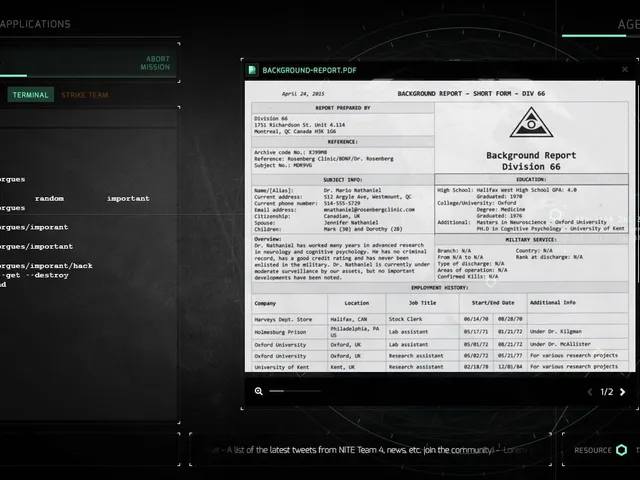Image resolution: width=640 pixels, height=480 pixels.
Task: Click 'Under Dr. Kilgman' additional info
Action: (x=556, y=331)
